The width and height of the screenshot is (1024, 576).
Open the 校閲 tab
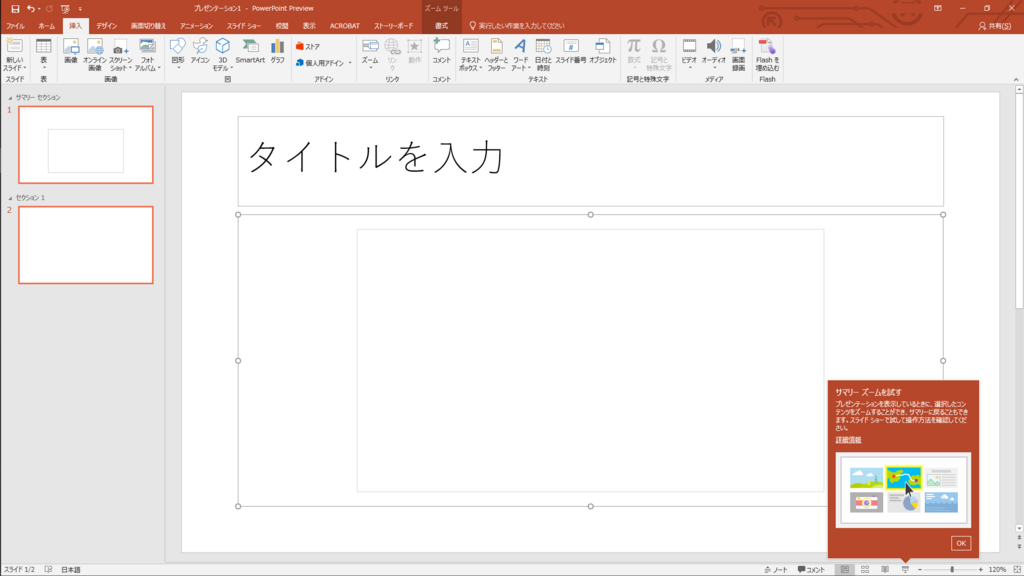(282, 26)
